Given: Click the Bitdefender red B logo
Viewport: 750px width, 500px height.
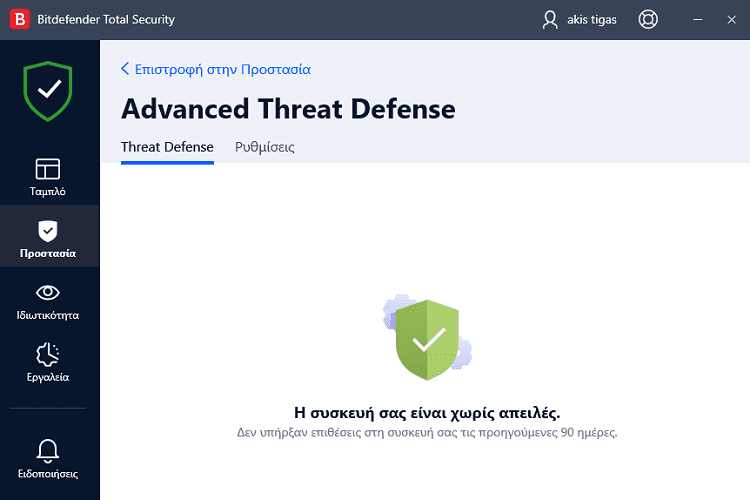Looking at the screenshot, I should point(20,19).
